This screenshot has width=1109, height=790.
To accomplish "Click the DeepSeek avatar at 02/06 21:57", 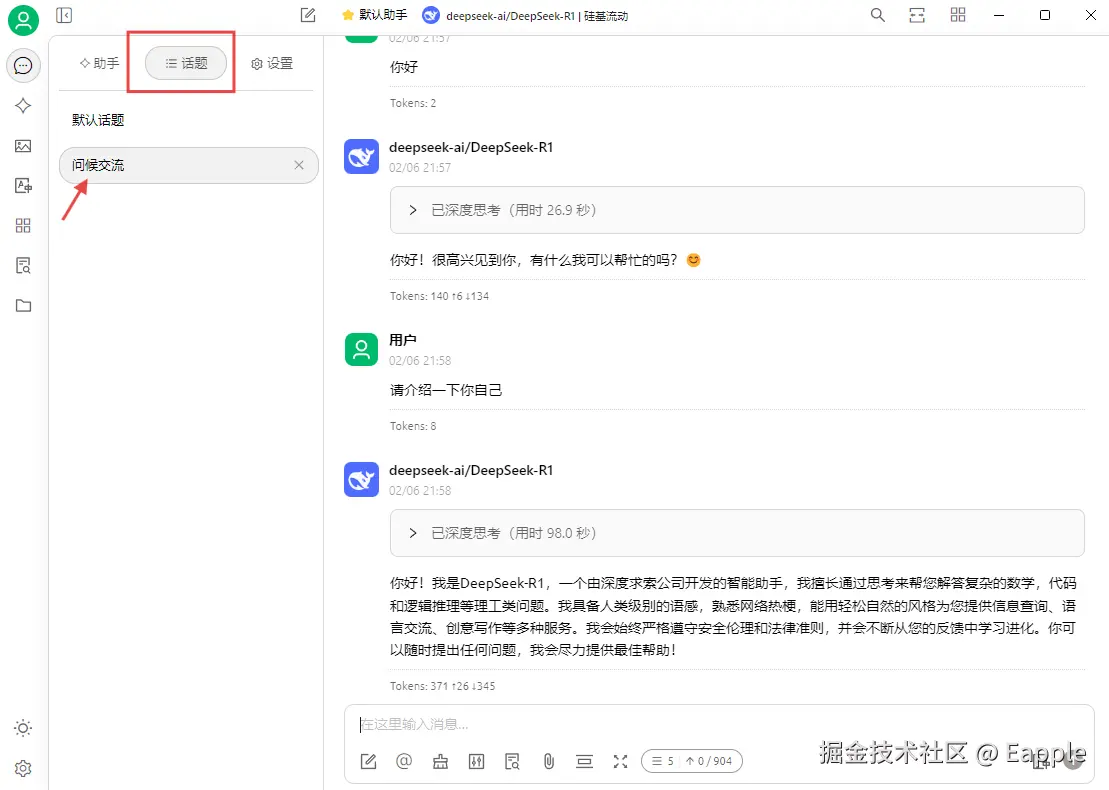I will (x=361, y=156).
